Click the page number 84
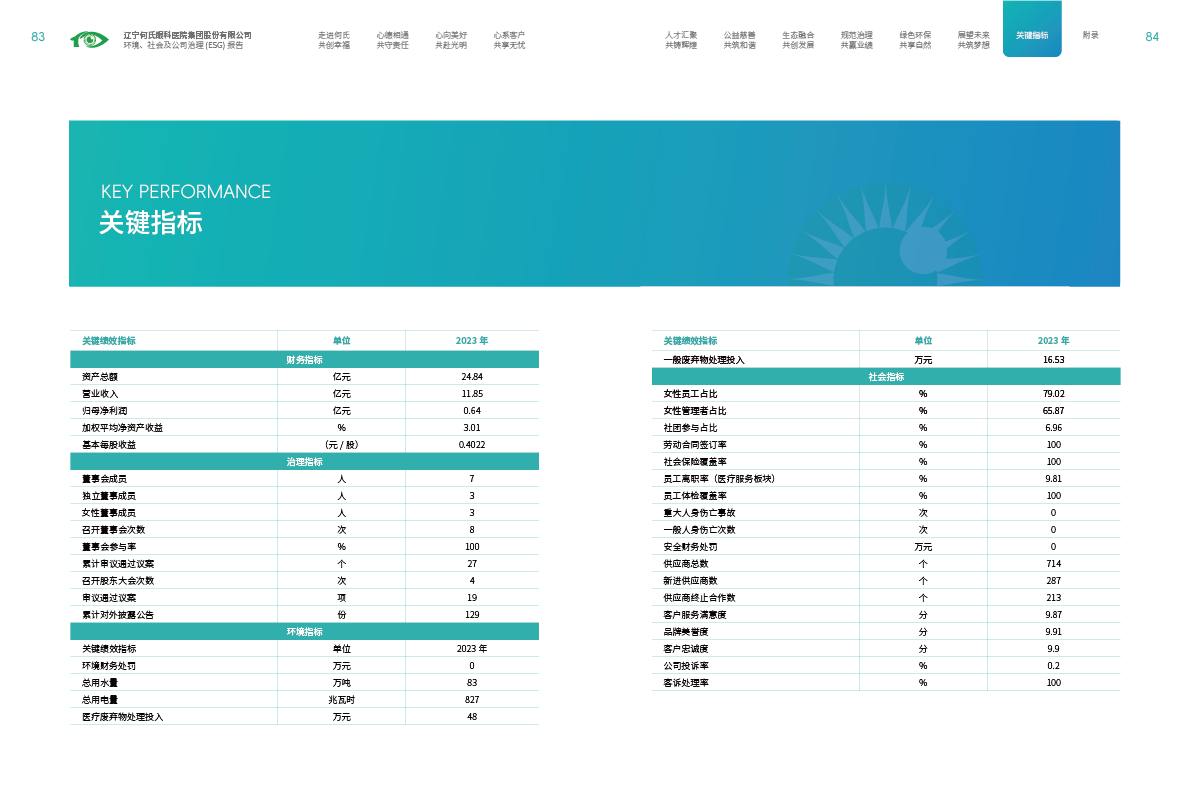Viewport: 1191px width, 809px height. [1152, 37]
